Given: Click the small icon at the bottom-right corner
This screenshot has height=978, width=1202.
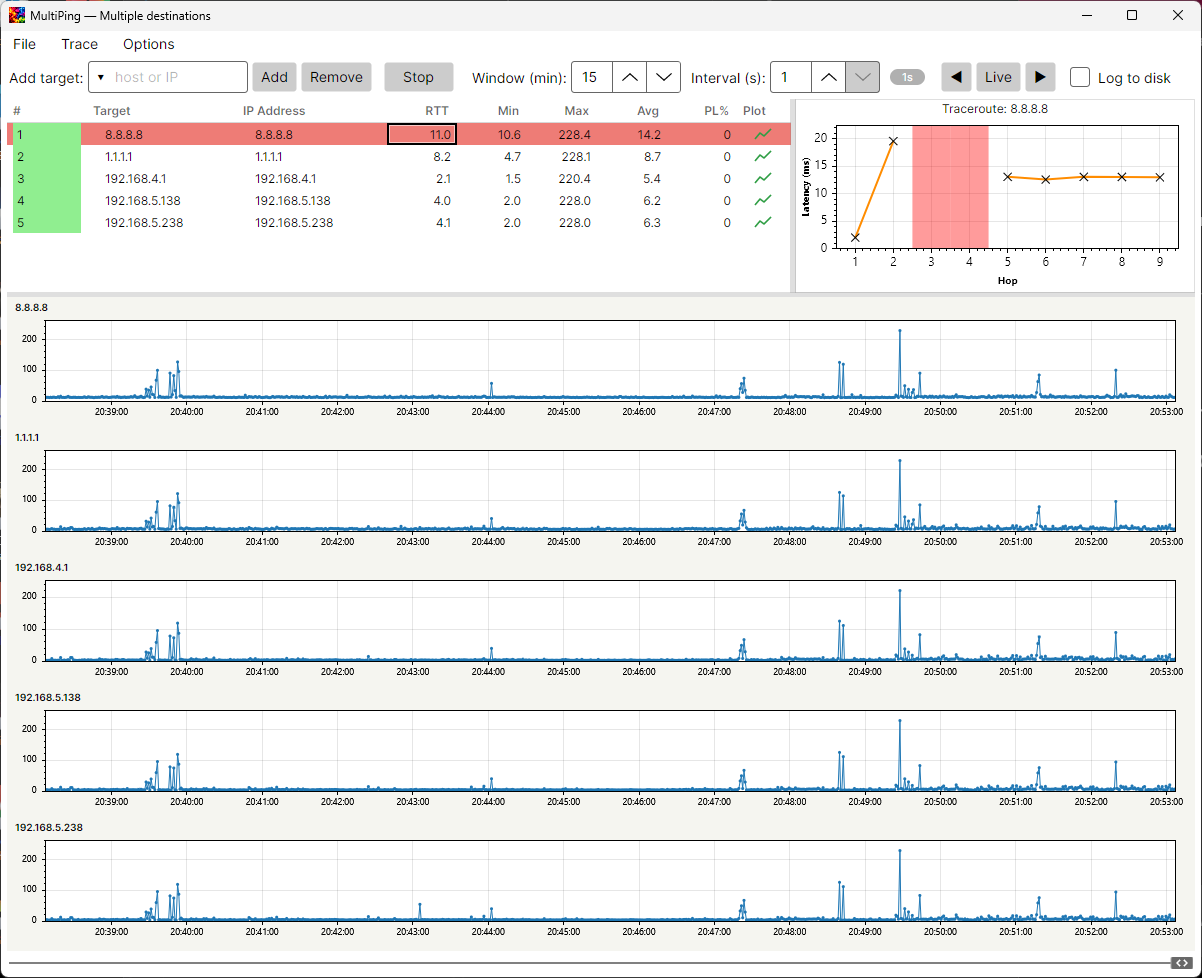Looking at the screenshot, I should coord(1180,963).
